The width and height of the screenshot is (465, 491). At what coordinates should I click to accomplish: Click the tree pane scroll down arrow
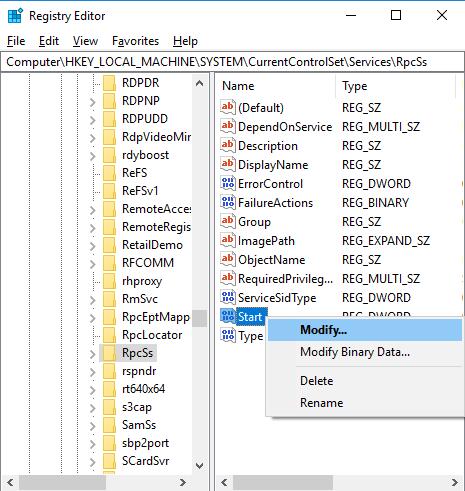coord(199,465)
